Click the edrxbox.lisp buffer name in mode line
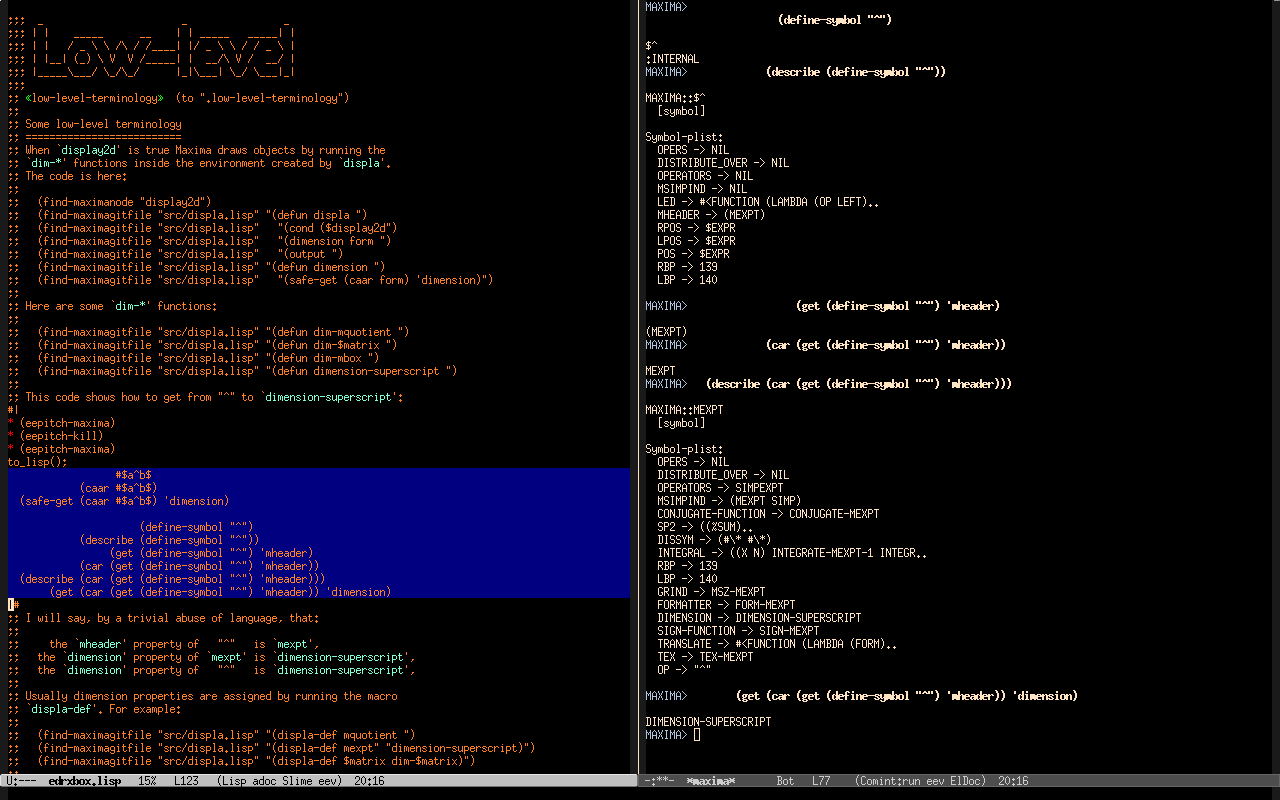 (84, 781)
